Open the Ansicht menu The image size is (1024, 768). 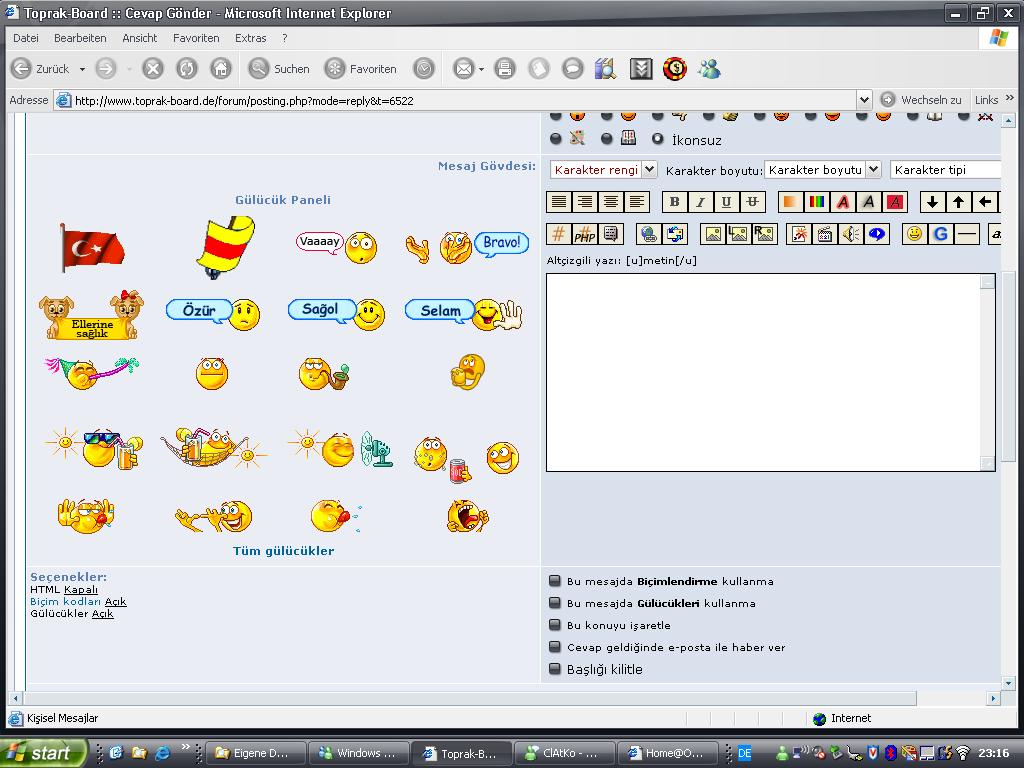click(140, 38)
